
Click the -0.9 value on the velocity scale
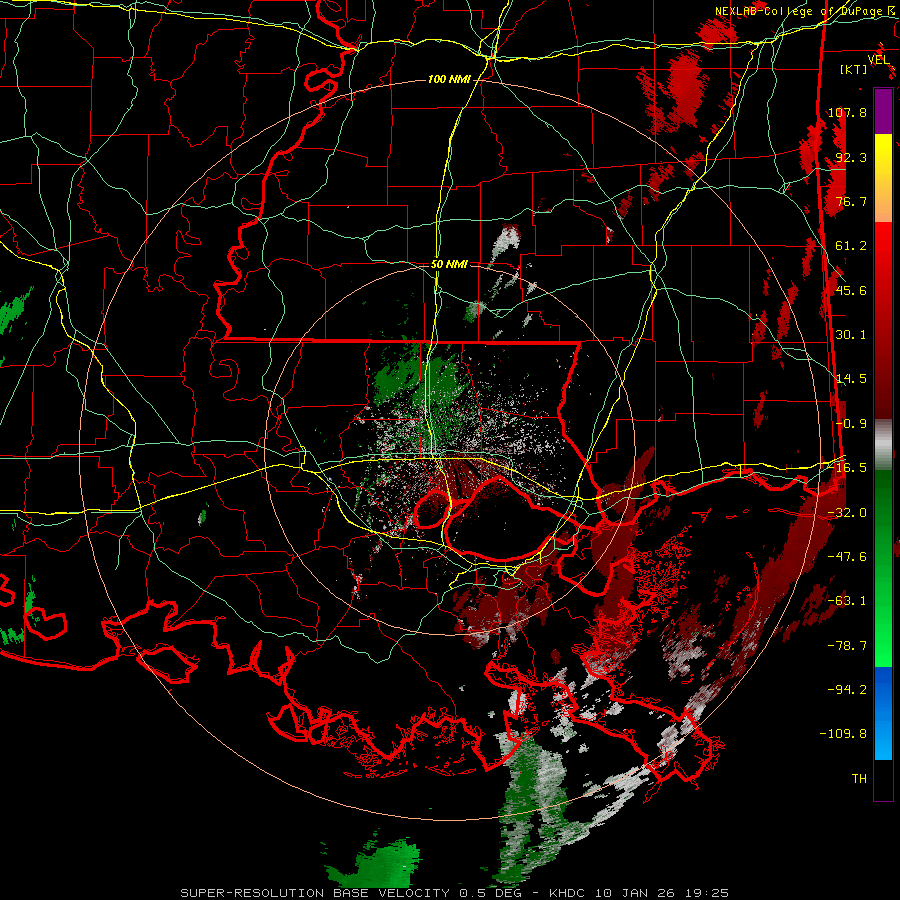coord(851,424)
